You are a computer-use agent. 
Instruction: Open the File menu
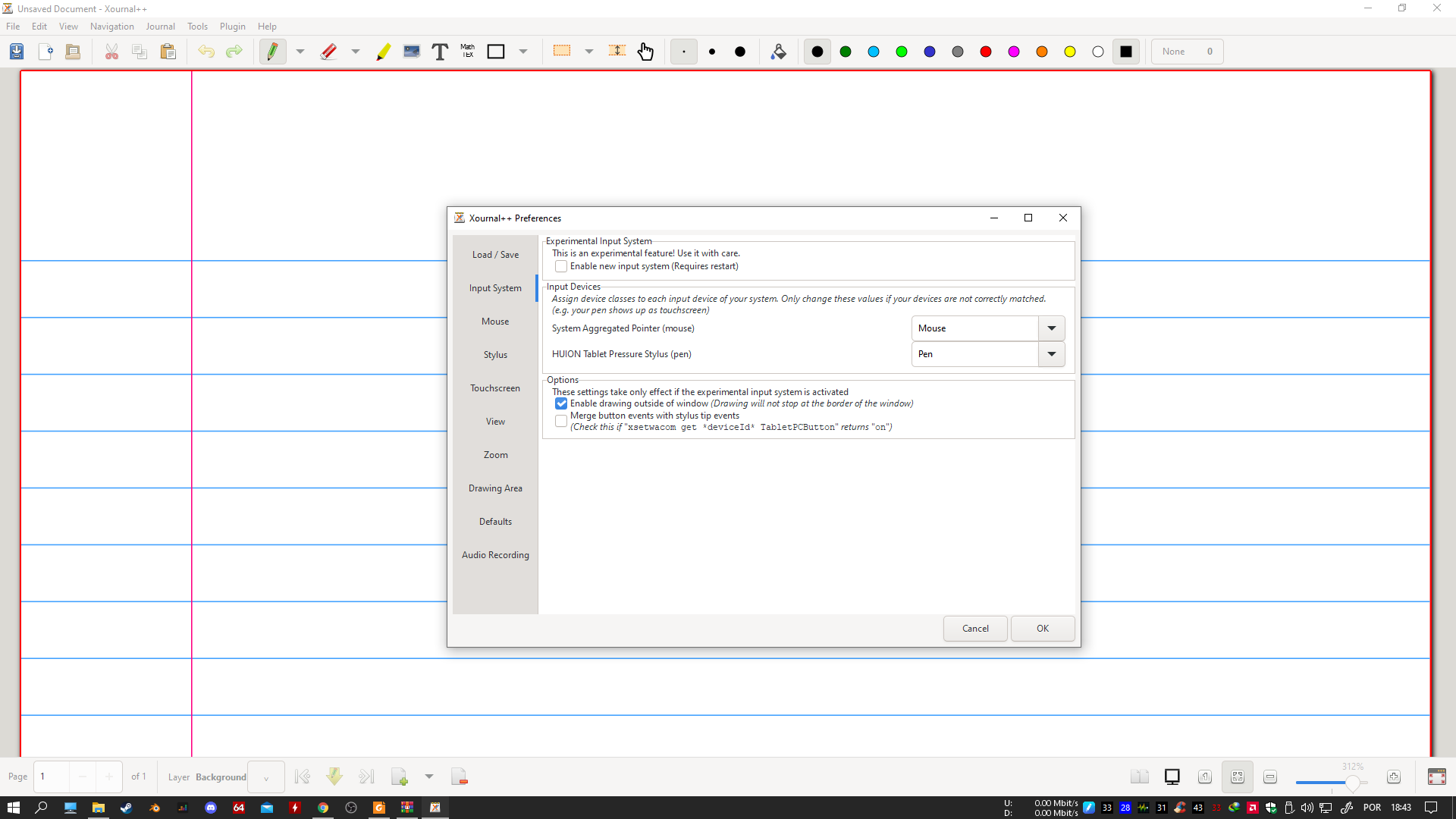(13, 27)
